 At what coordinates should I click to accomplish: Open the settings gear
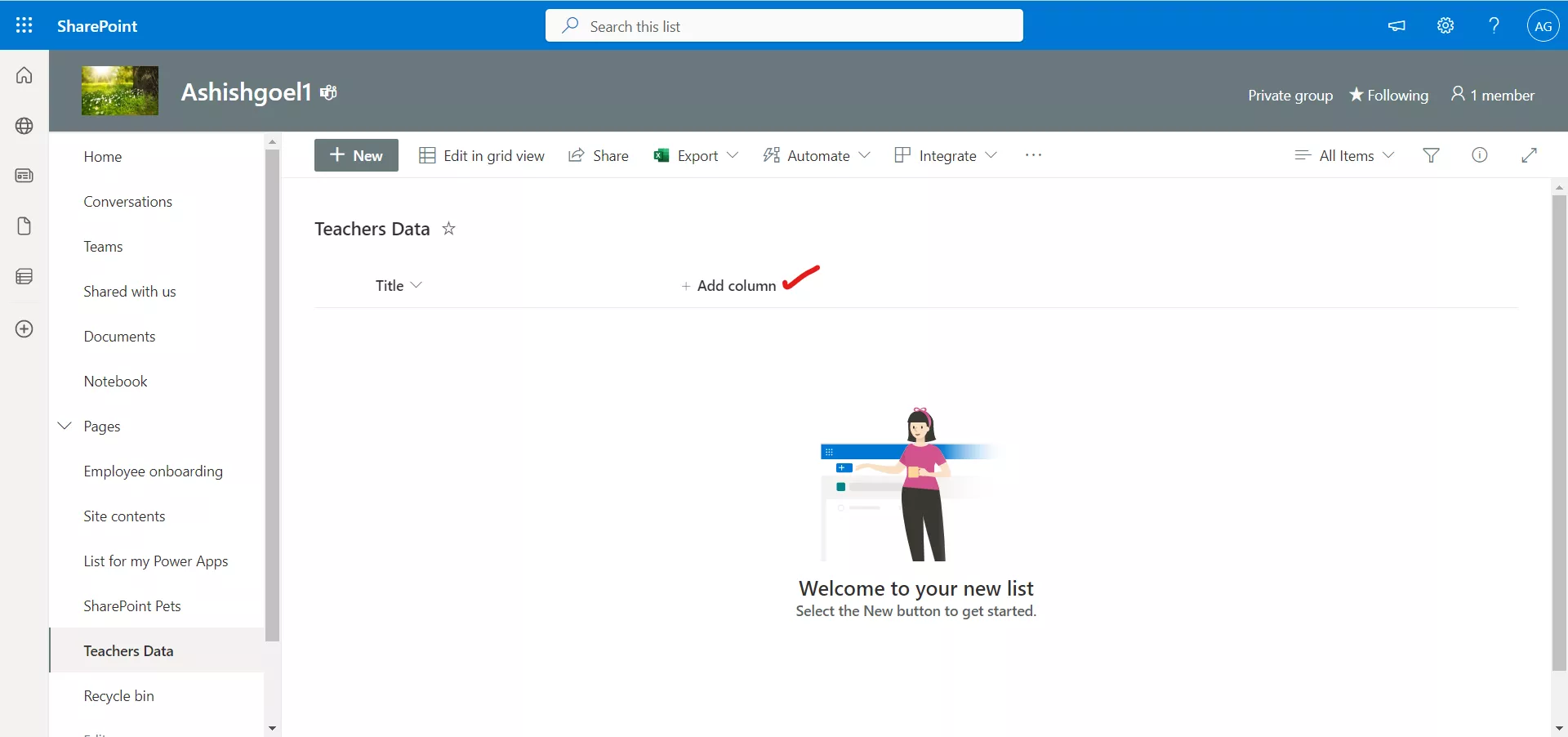point(1445,25)
